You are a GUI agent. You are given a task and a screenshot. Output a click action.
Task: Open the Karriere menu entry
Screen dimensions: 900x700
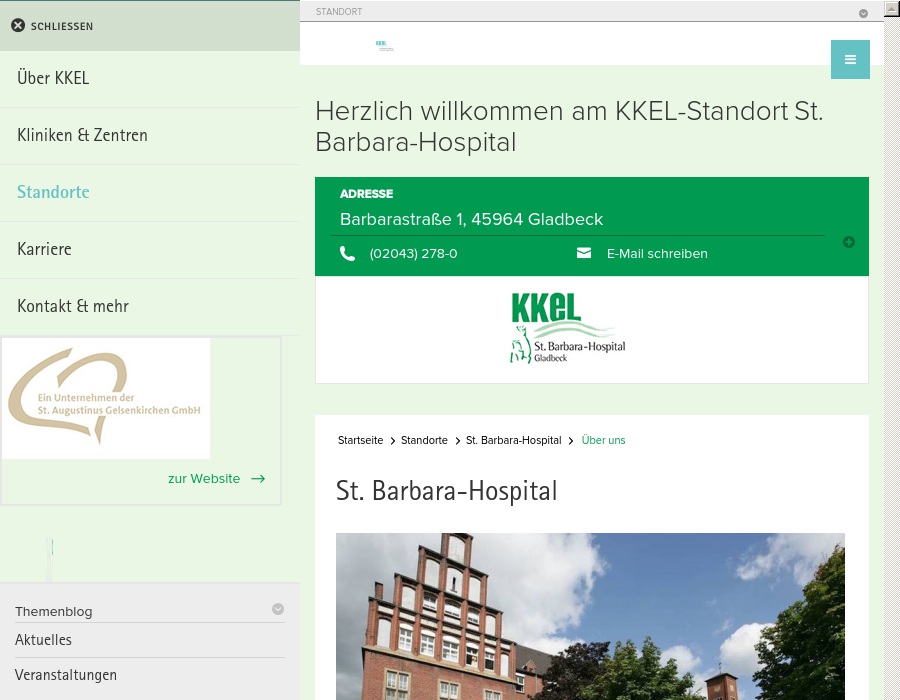[44, 249]
